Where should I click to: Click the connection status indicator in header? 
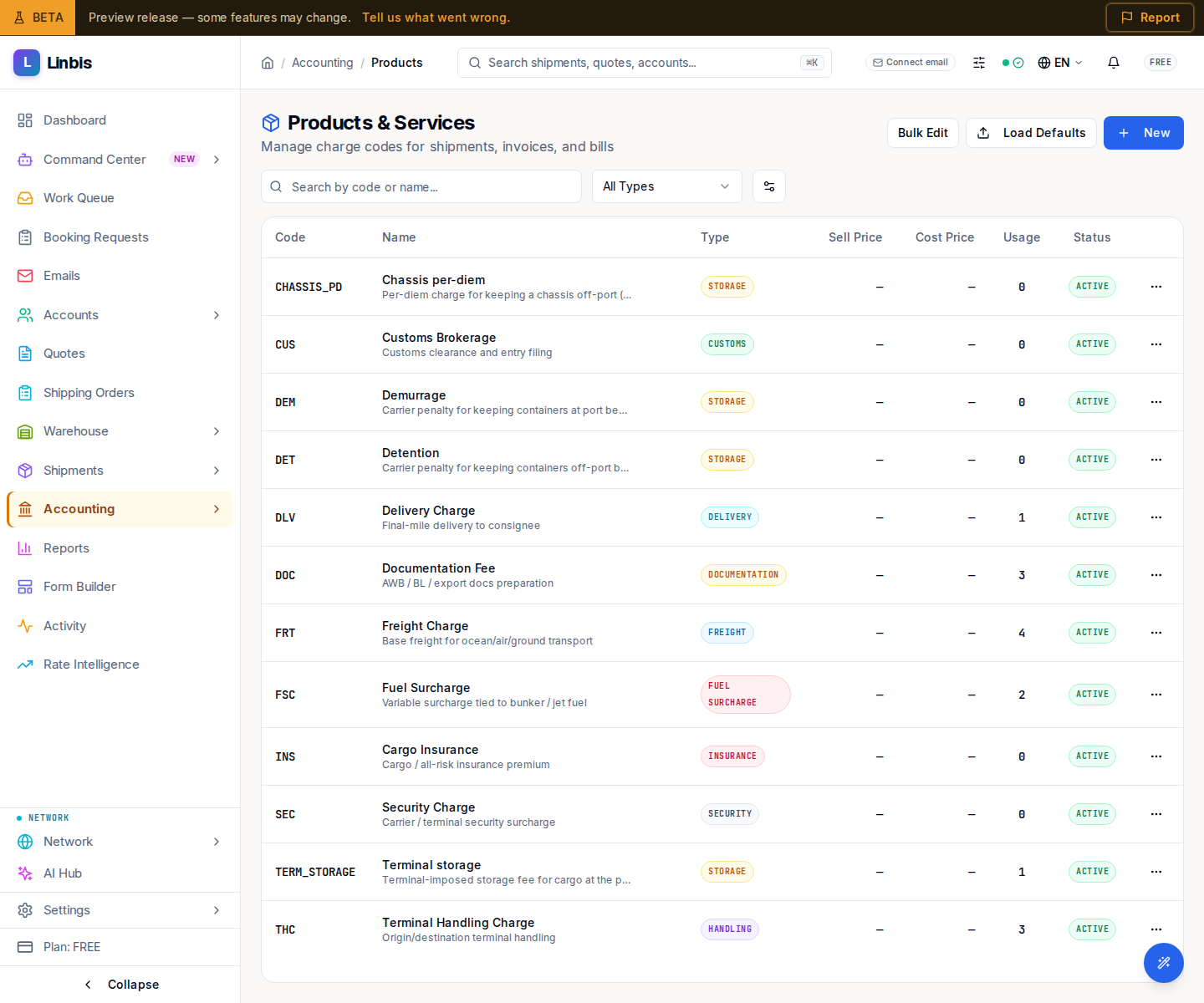[x=1013, y=63]
